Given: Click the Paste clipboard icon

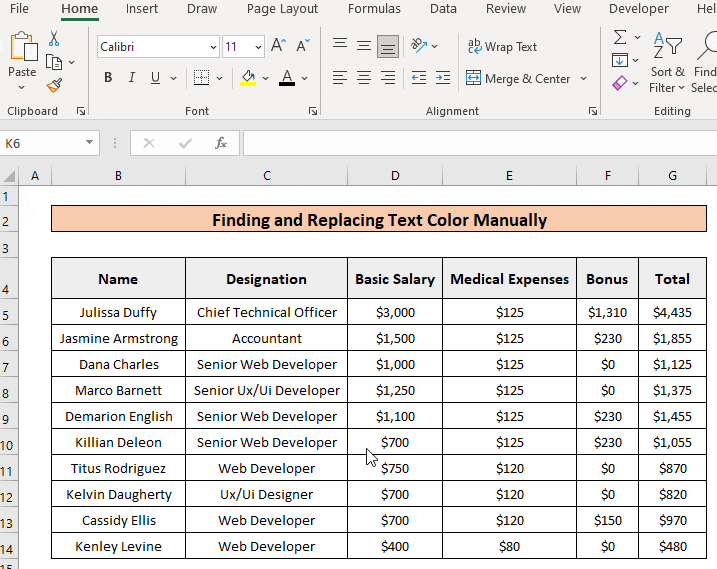Looking at the screenshot, I should pyautogui.click(x=23, y=46).
